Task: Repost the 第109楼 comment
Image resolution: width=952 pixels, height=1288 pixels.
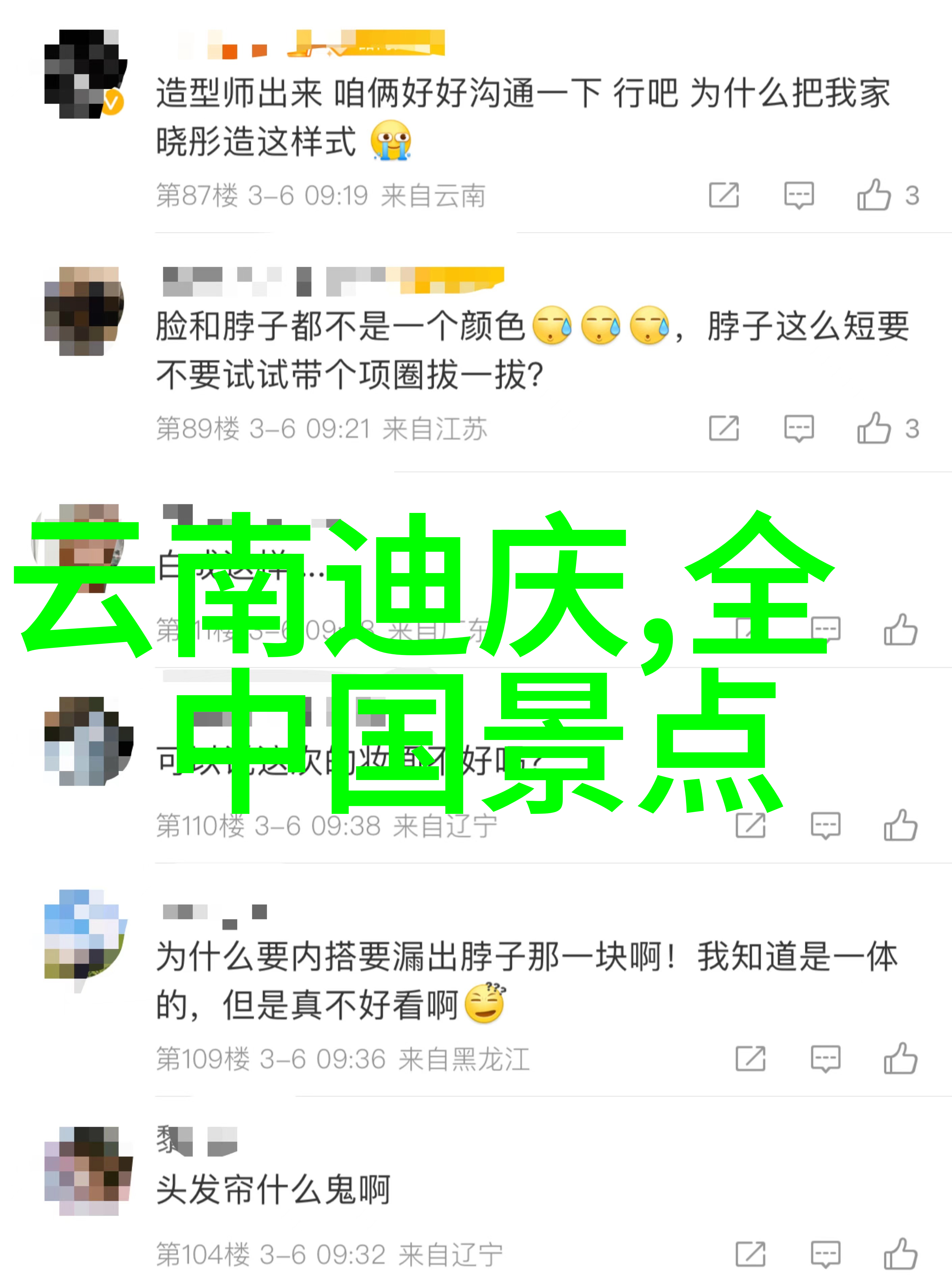Action: (x=751, y=1058)
